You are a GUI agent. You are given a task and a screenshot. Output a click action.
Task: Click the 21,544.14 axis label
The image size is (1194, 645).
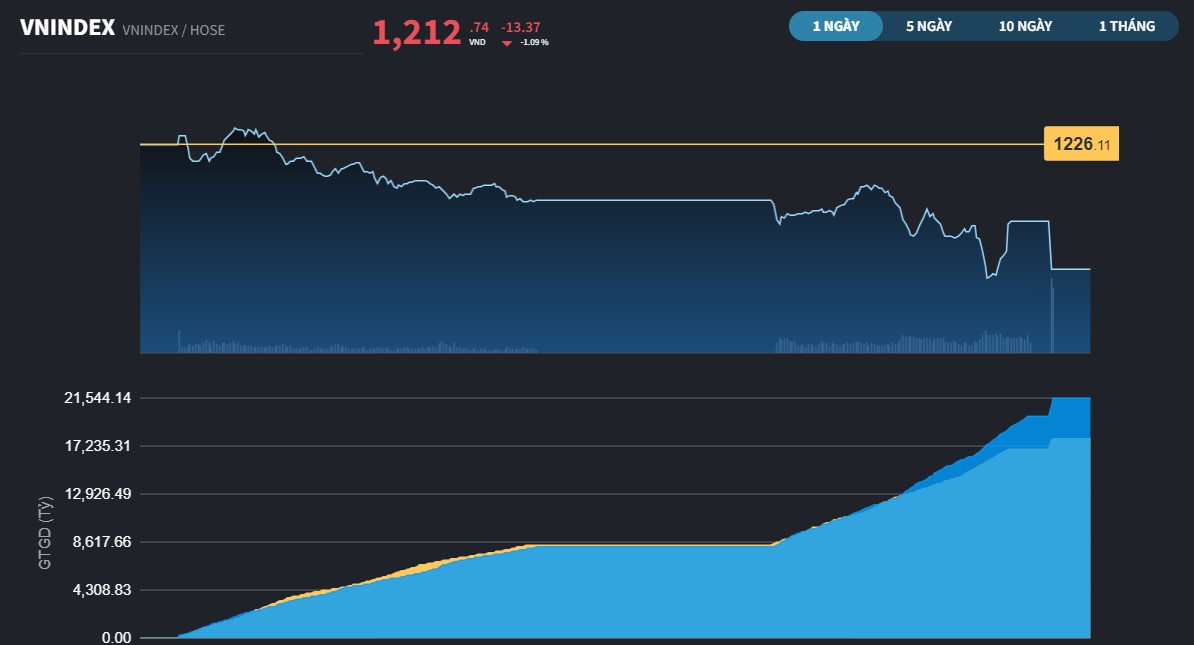97,398
